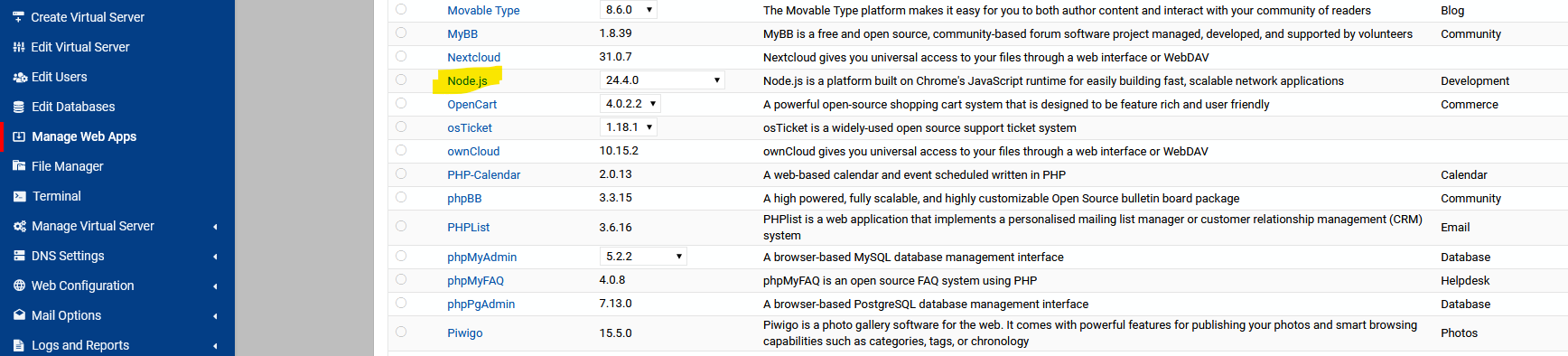This screenshot has width=1568, height=356.
Task: Expand the Mail Options submenu arrow
Action: coord(215,316)
